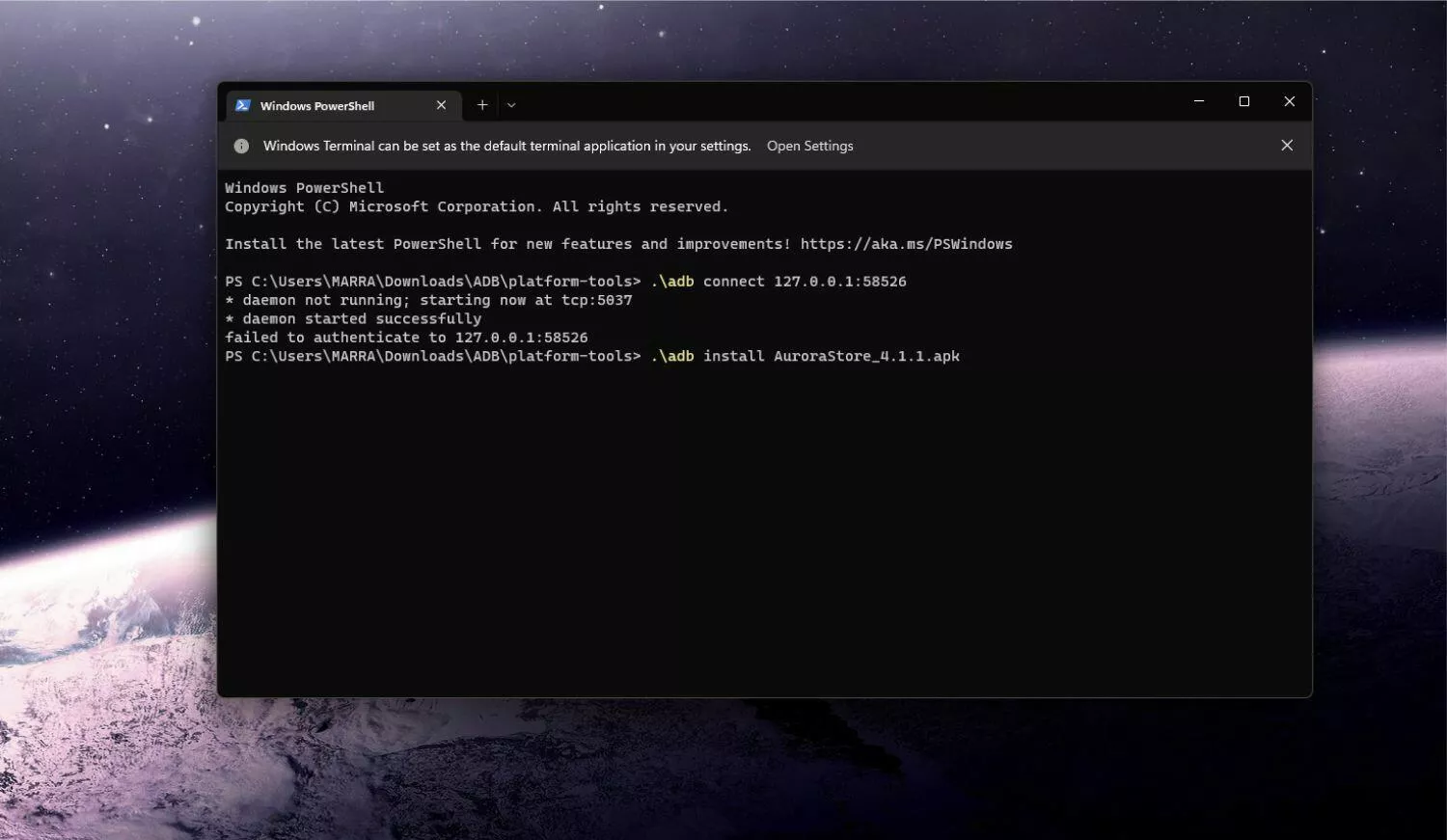Click 'failed to authenticate to 127.0.0.1:58526' line
Image resolution: width=1447 pixels, height=840 pixels.
406,338
